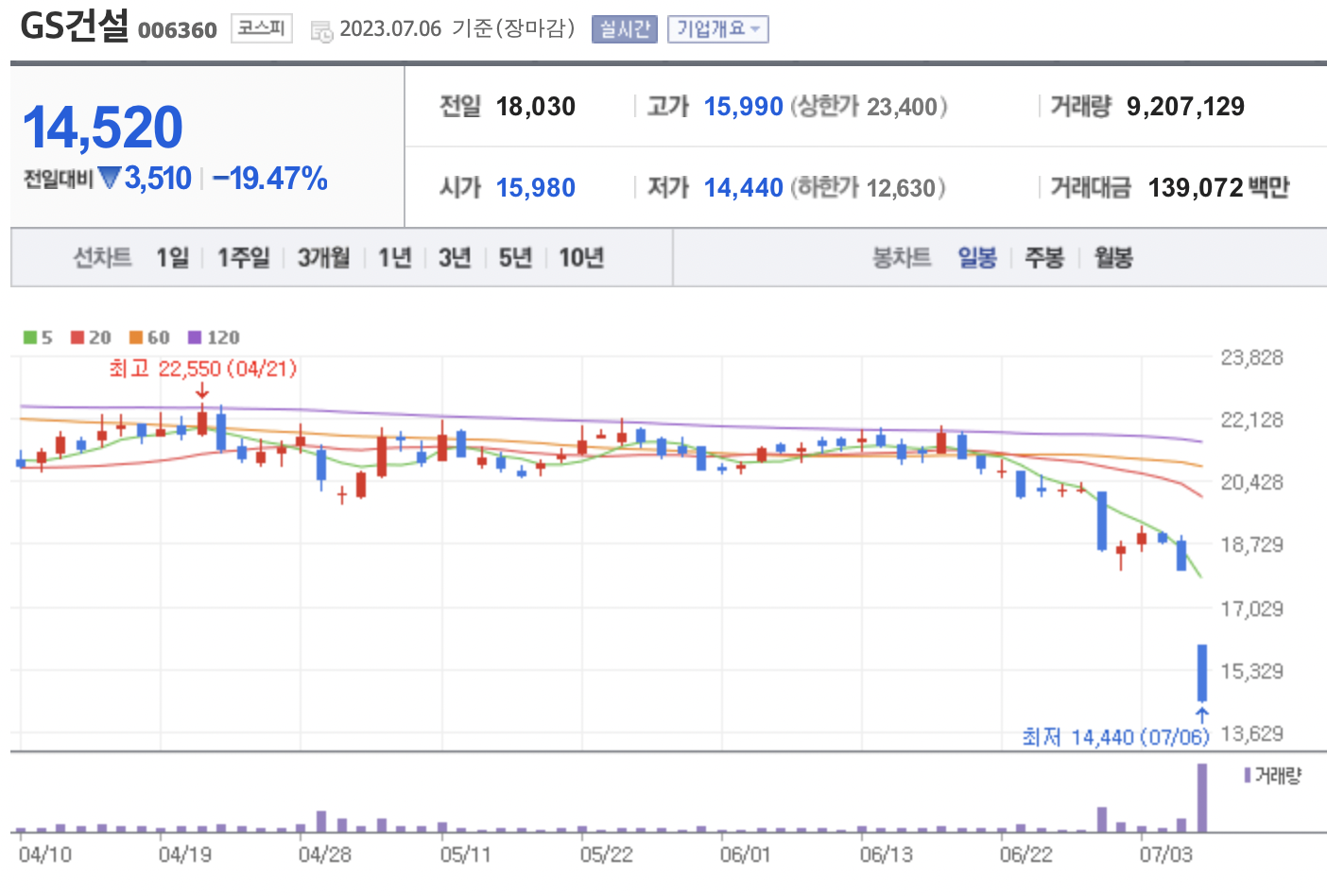Click the 저가 value 14,440
1327x896 pixels.
pos(744,188)
